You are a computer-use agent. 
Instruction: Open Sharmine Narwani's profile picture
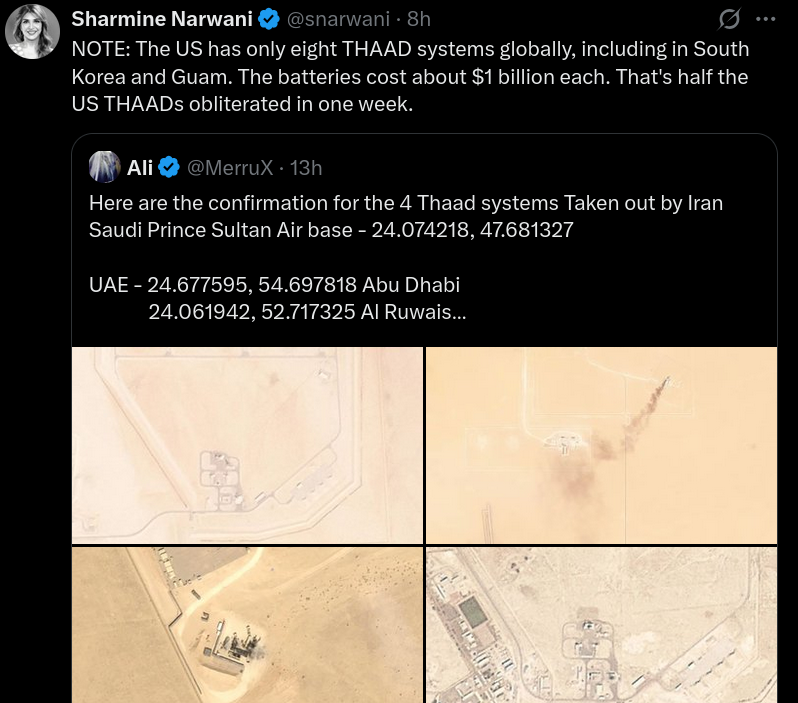click(x=33, y=32)
